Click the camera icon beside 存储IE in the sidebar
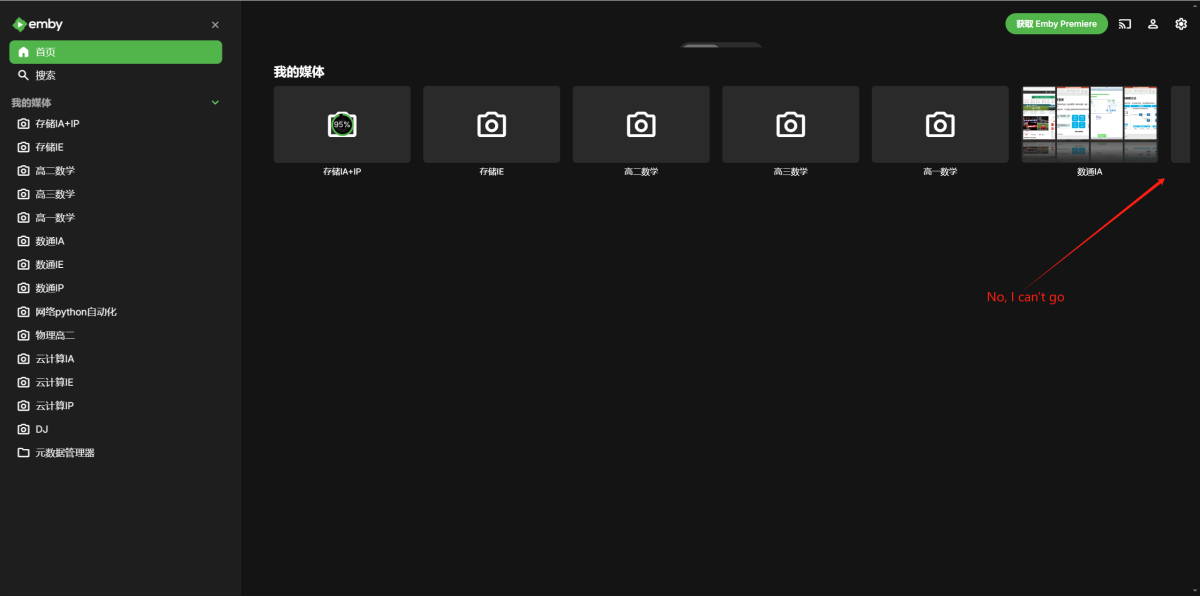 click(x=23, y=147)
